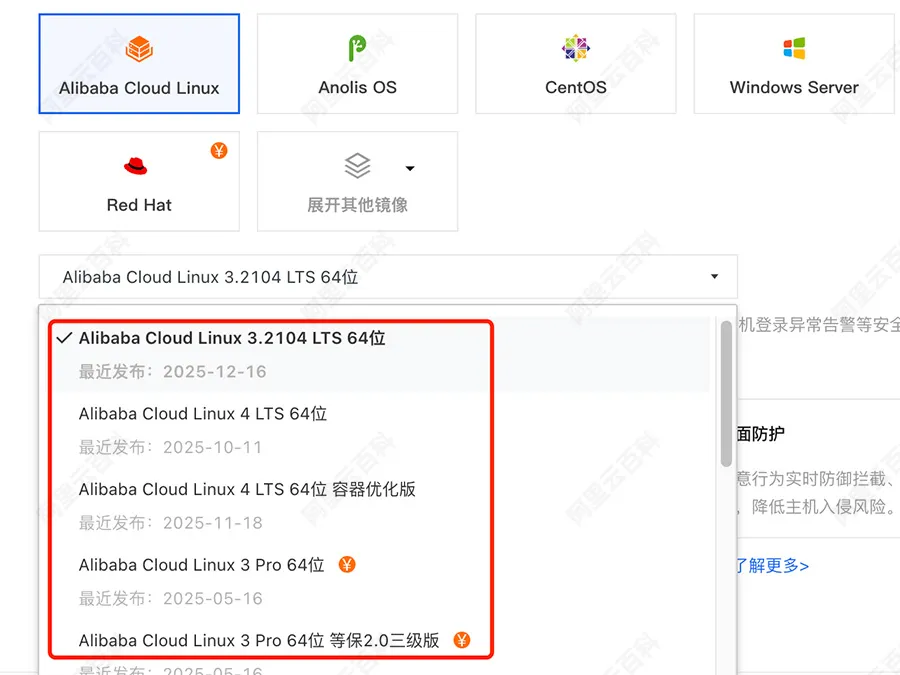Select the Anolis OS operating system tile

pos(357,62)
